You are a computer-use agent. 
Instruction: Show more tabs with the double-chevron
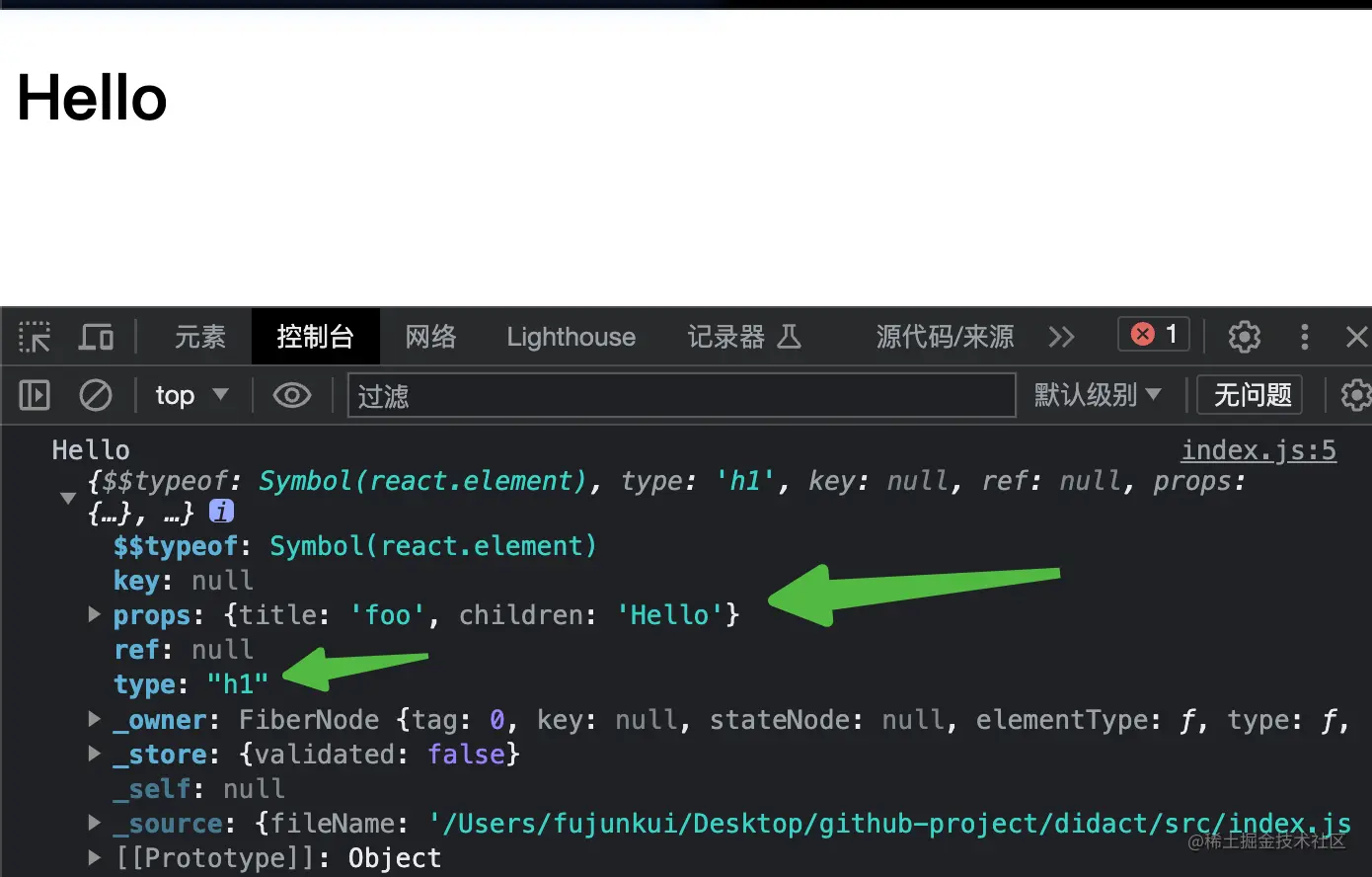click(x=1061, y=338)
